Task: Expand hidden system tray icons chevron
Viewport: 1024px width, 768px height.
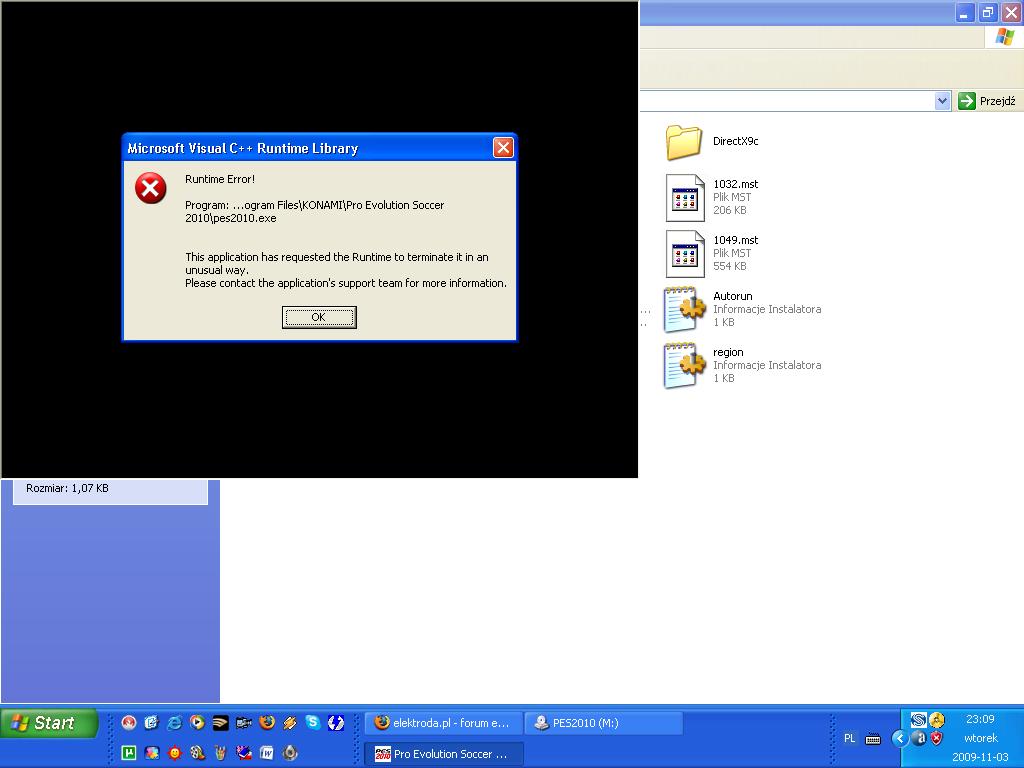Action: coord(900,739)
